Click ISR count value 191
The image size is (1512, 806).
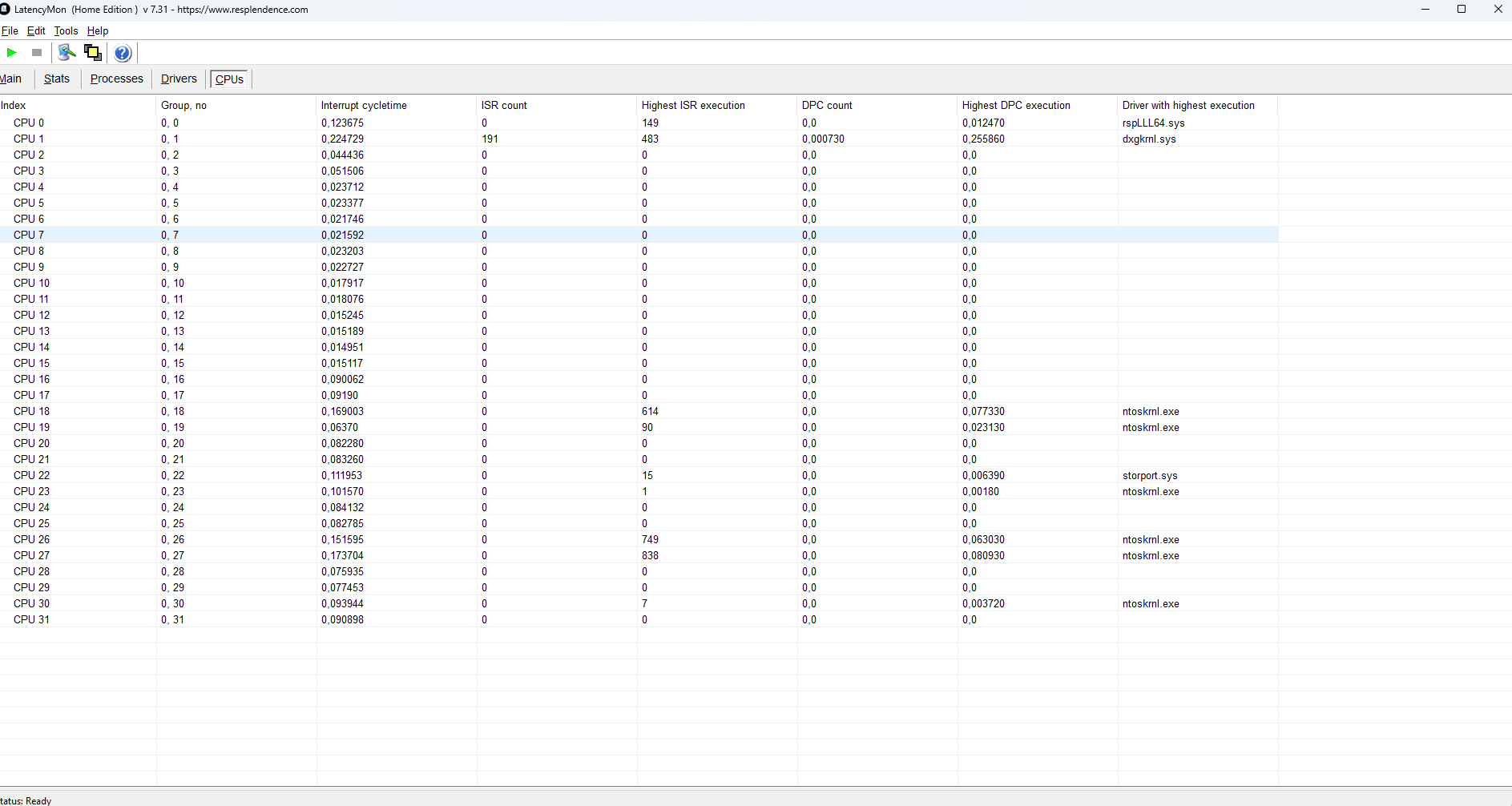coord(490,139)
